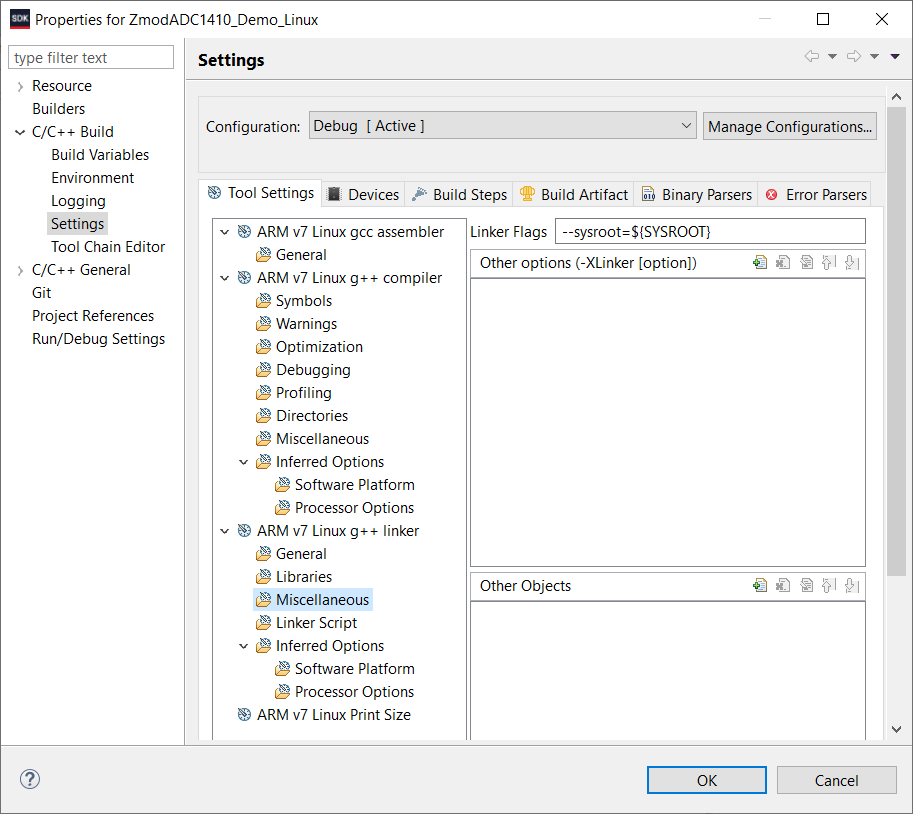This screenshot has height=814, width=913.
Task: Select Logging item
Action: pyautogui.click(x=78, y=201)
